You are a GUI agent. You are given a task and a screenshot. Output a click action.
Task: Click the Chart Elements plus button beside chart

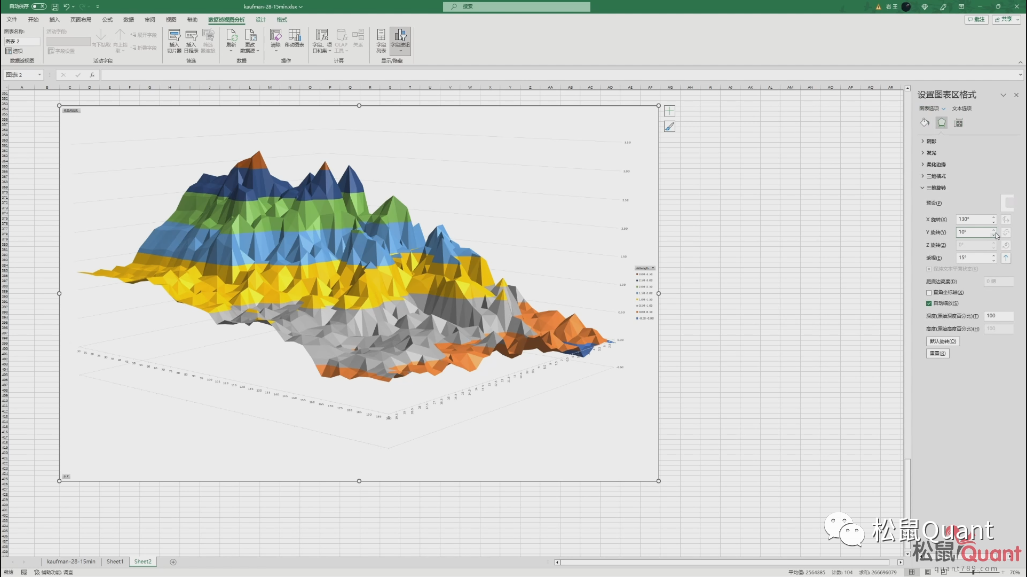(669, 111)
